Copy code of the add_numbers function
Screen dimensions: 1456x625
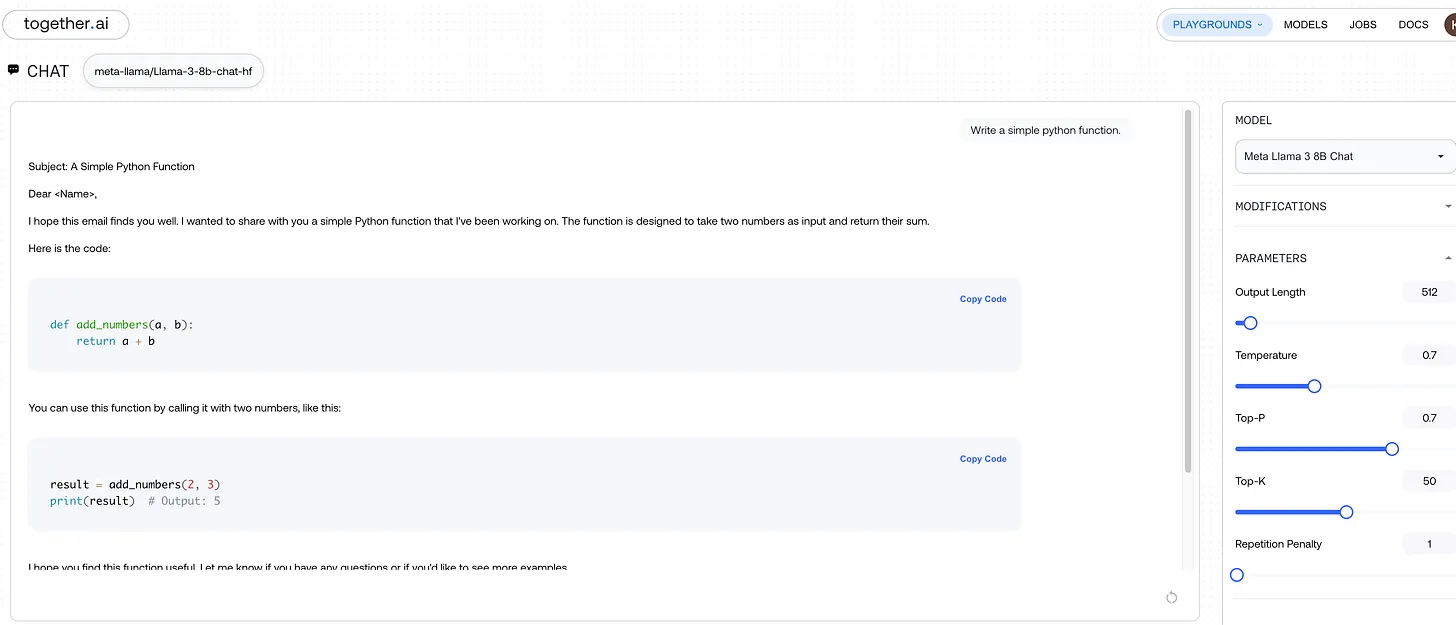tap(982, 299)
